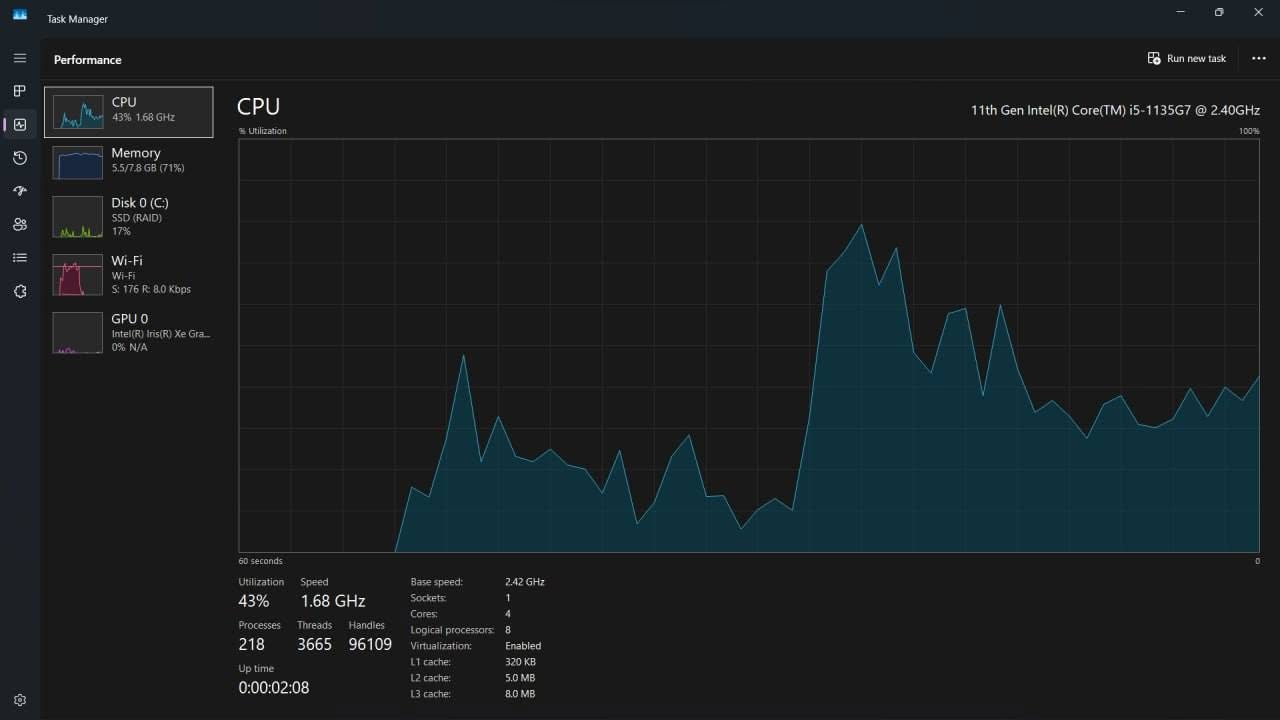The width and height of the screenshot is (1280, 720).
Task: Click the '60 seconds' graph axis label
Action: pyautogui.click(x=261, y=561)
